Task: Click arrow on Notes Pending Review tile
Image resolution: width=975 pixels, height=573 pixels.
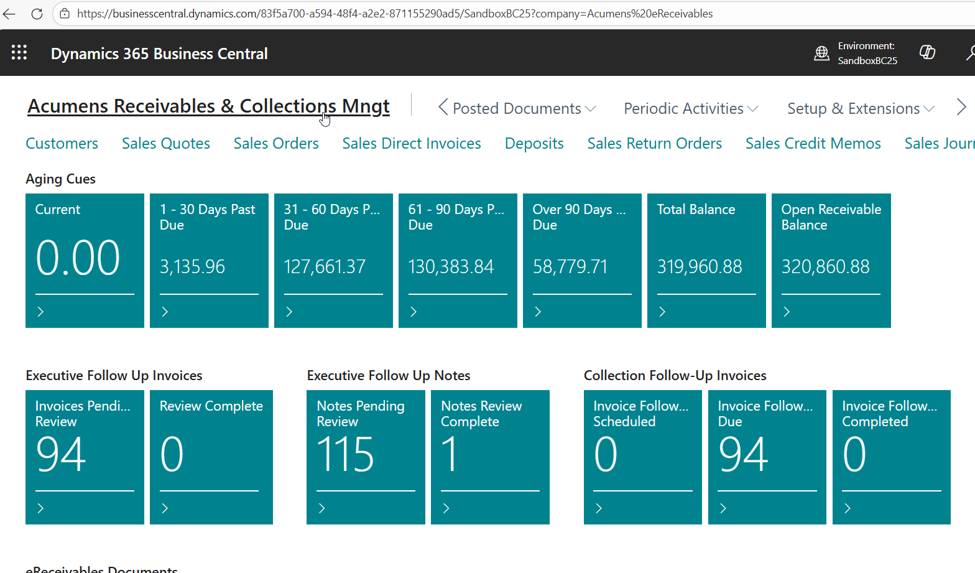Action: (321, 508)
